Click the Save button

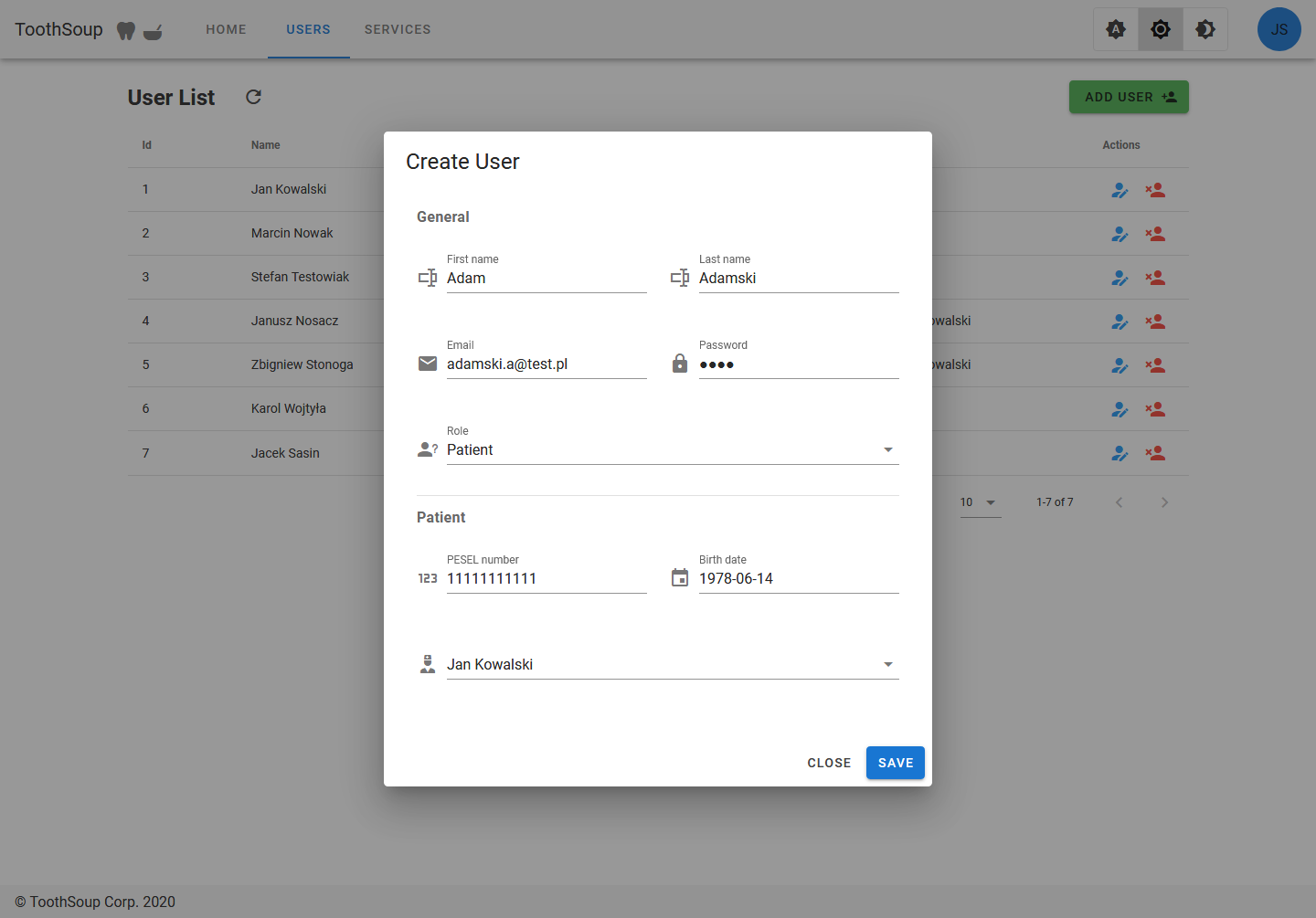pos(896,763)
